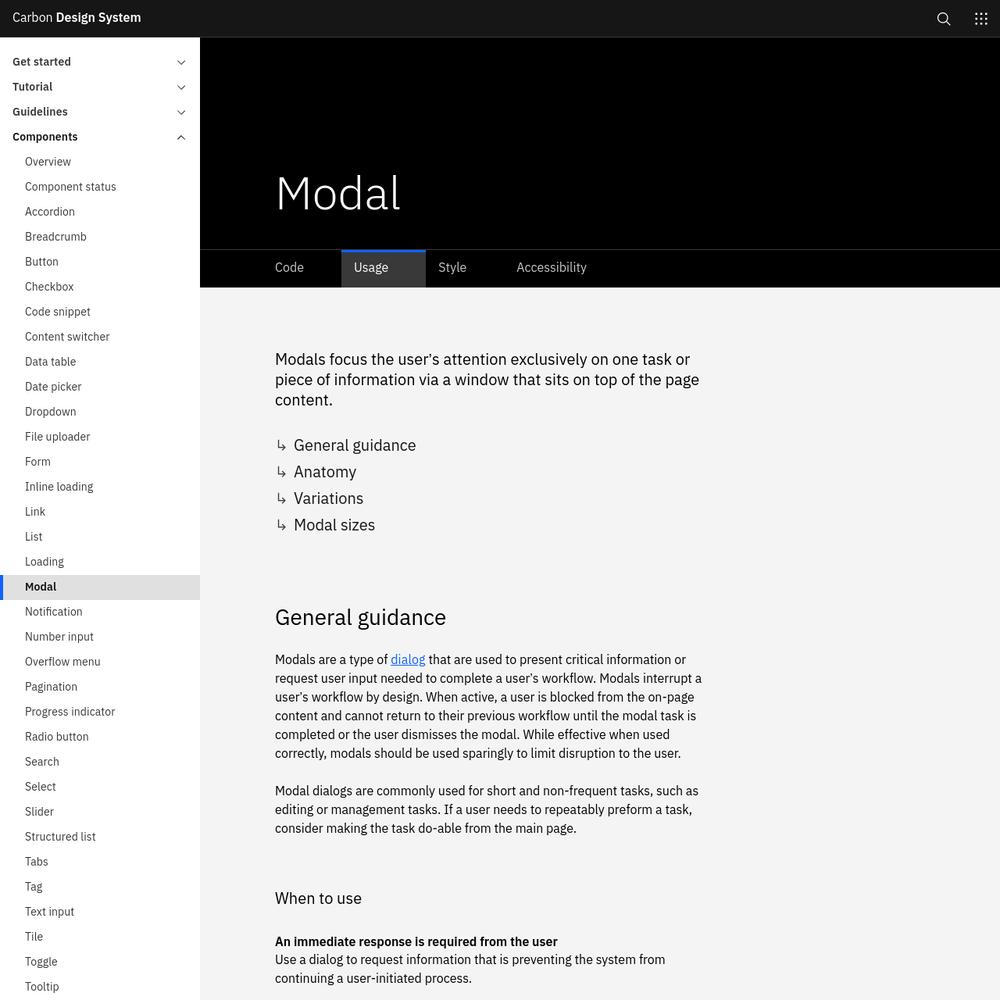Expand the Get started section chevron
Image resolution: width=1000 pixels, height=1000 pixels.
pyautogui.click(x=181, y=62)
